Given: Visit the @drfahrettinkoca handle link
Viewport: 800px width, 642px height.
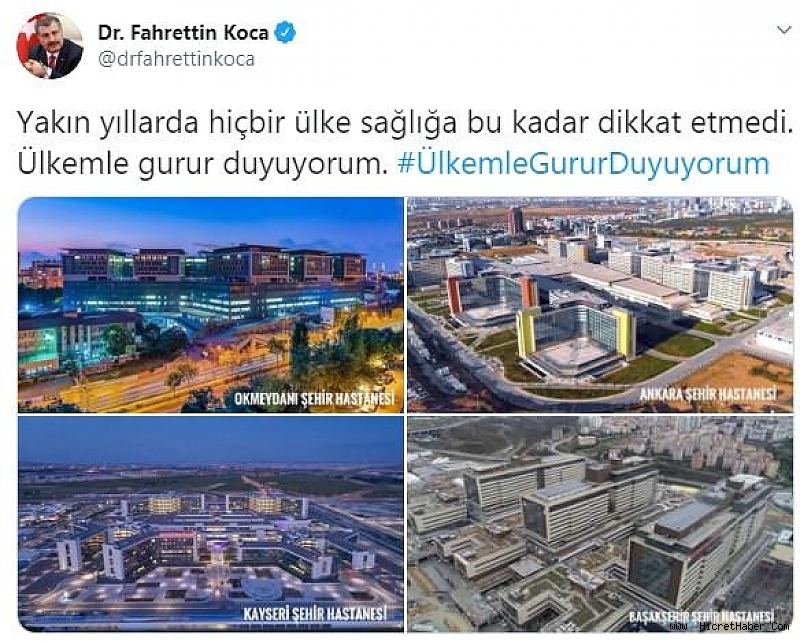Looking at the screenshot, I should pos(176,59).
